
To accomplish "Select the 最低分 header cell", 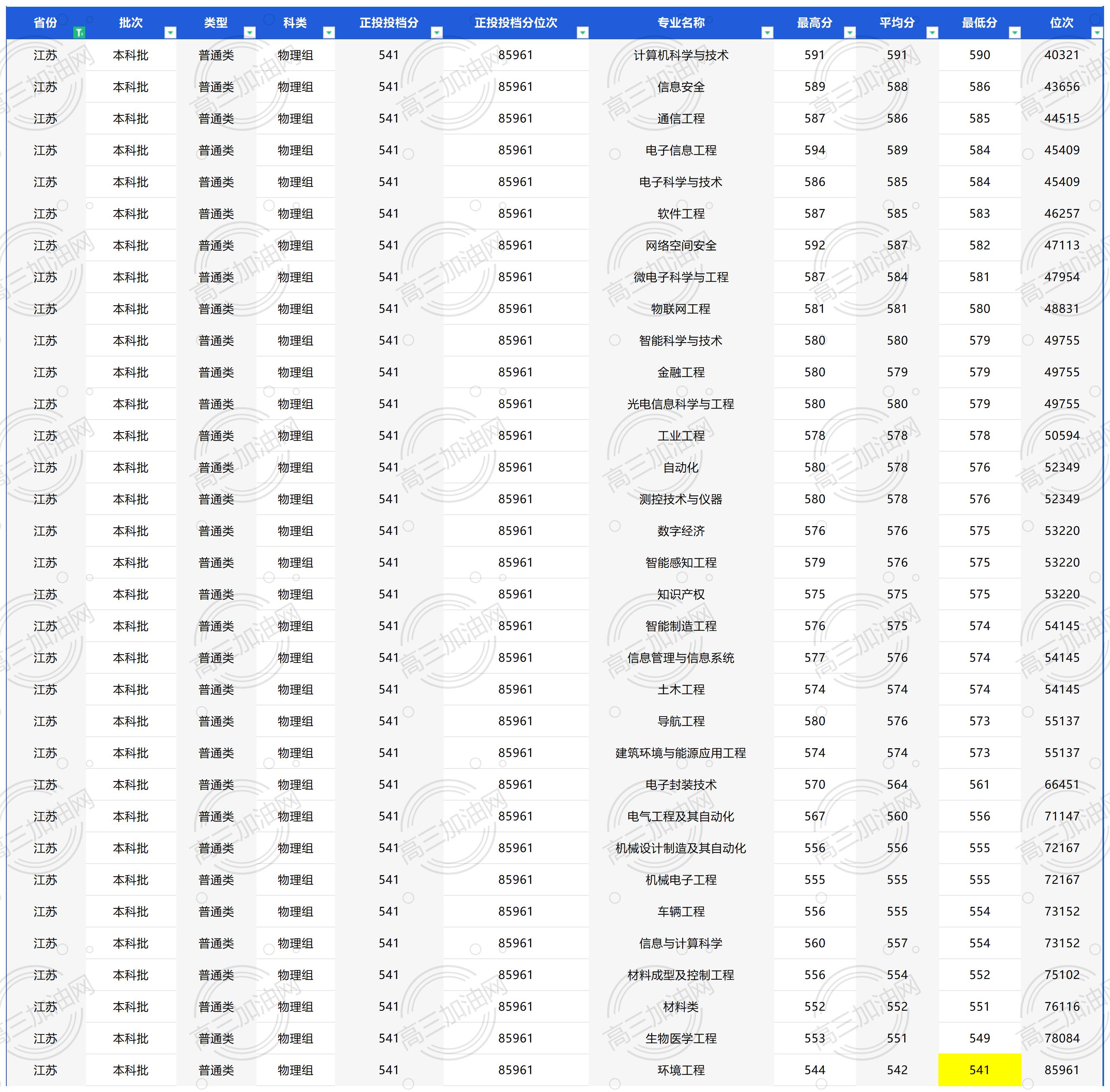I will 980,23.
